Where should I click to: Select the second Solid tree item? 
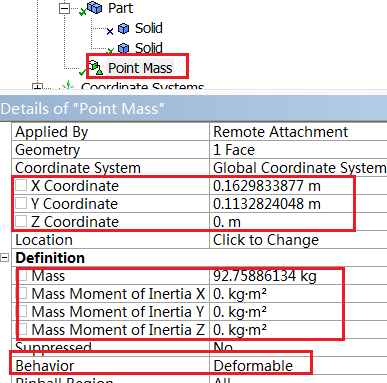[149, 48]
